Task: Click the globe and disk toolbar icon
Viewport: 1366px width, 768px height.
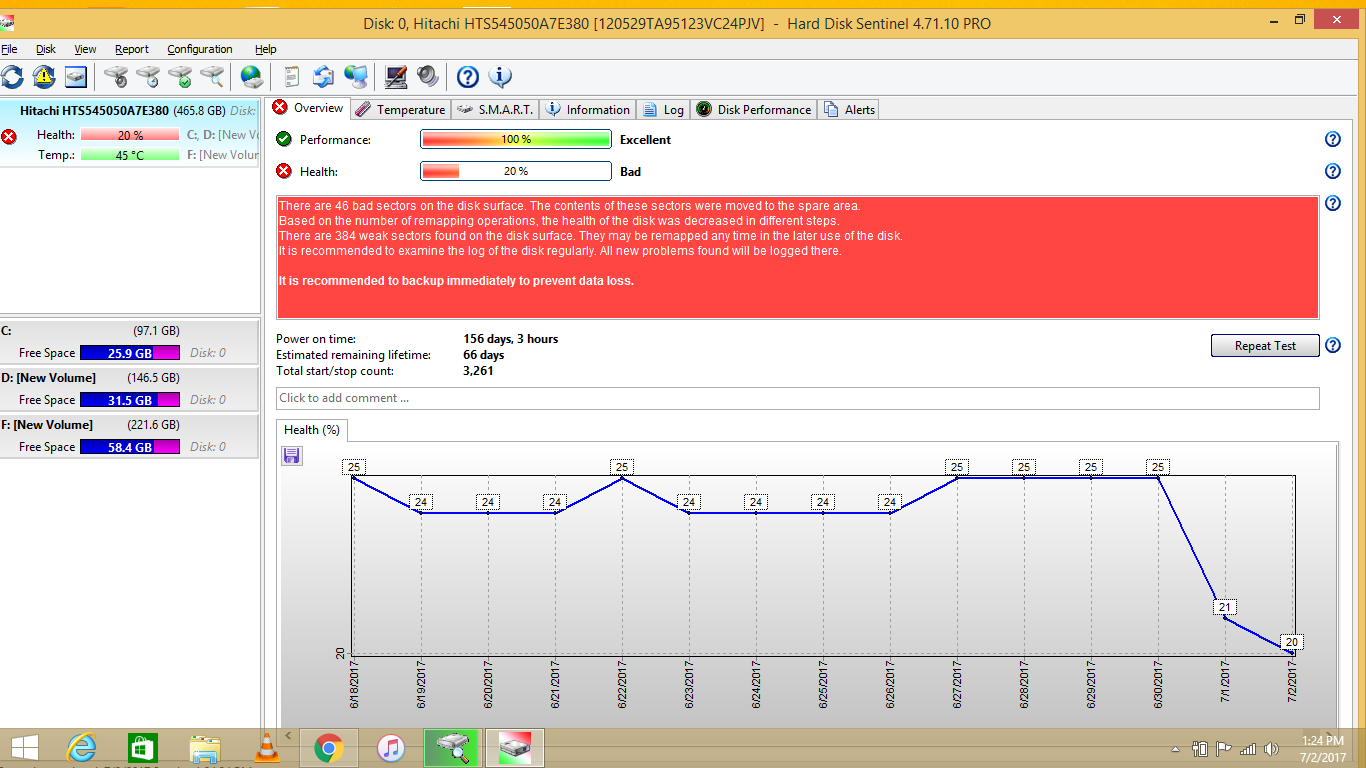Action: click(x=252, y=76)
